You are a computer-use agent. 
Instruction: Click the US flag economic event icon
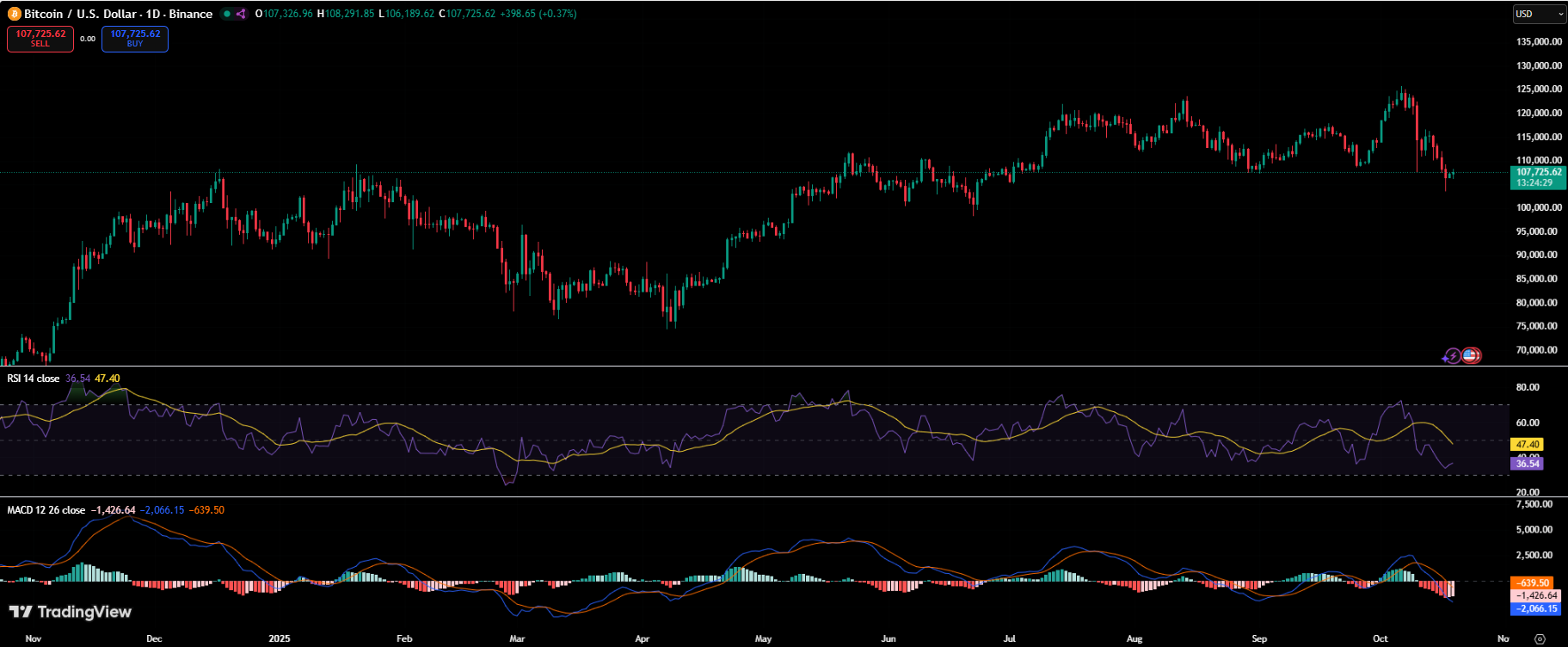(1471, 355)
